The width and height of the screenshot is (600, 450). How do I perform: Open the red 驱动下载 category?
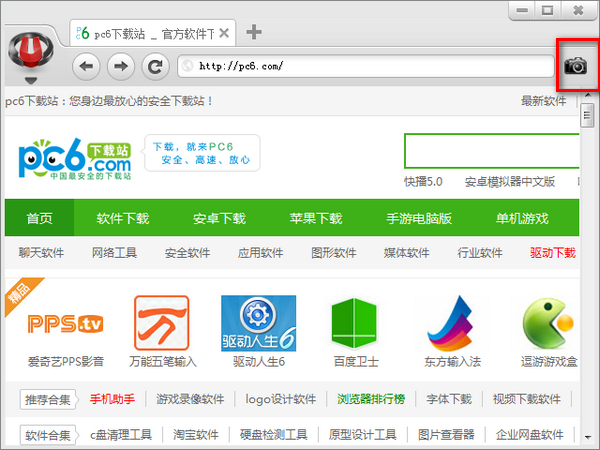coord(553,253)
